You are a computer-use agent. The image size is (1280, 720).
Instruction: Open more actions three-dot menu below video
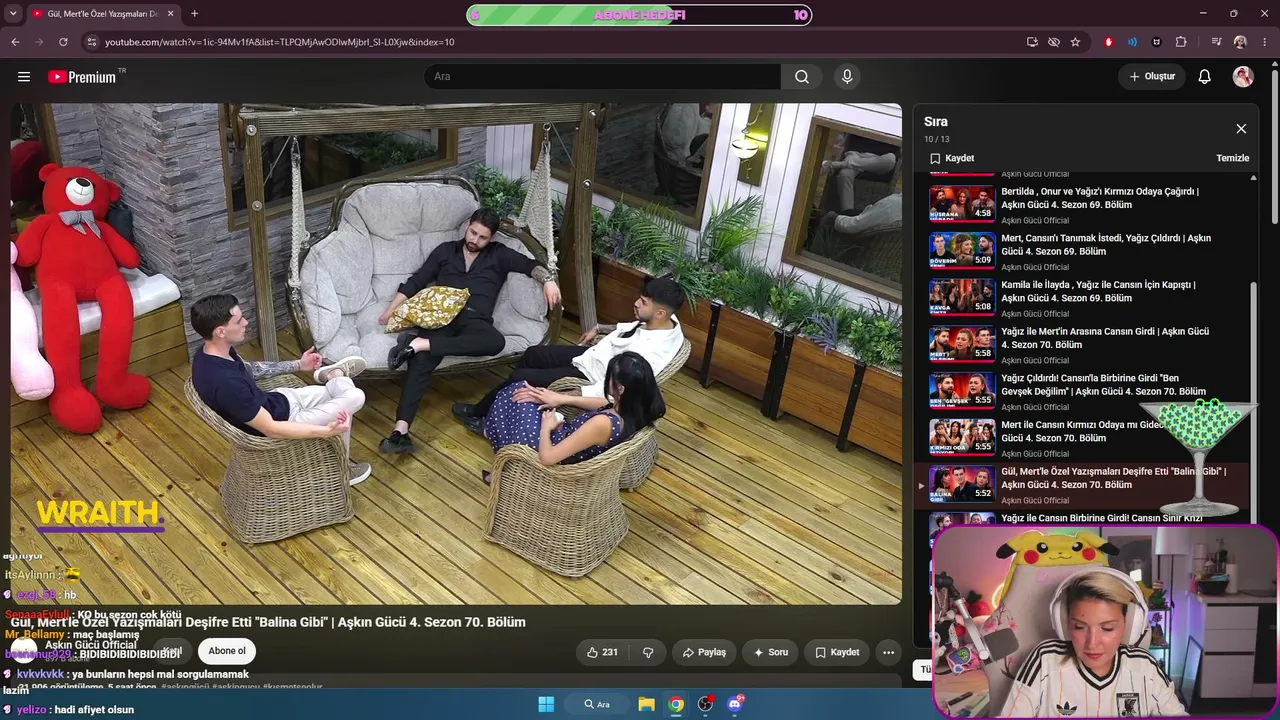click(x=888, y=652)
